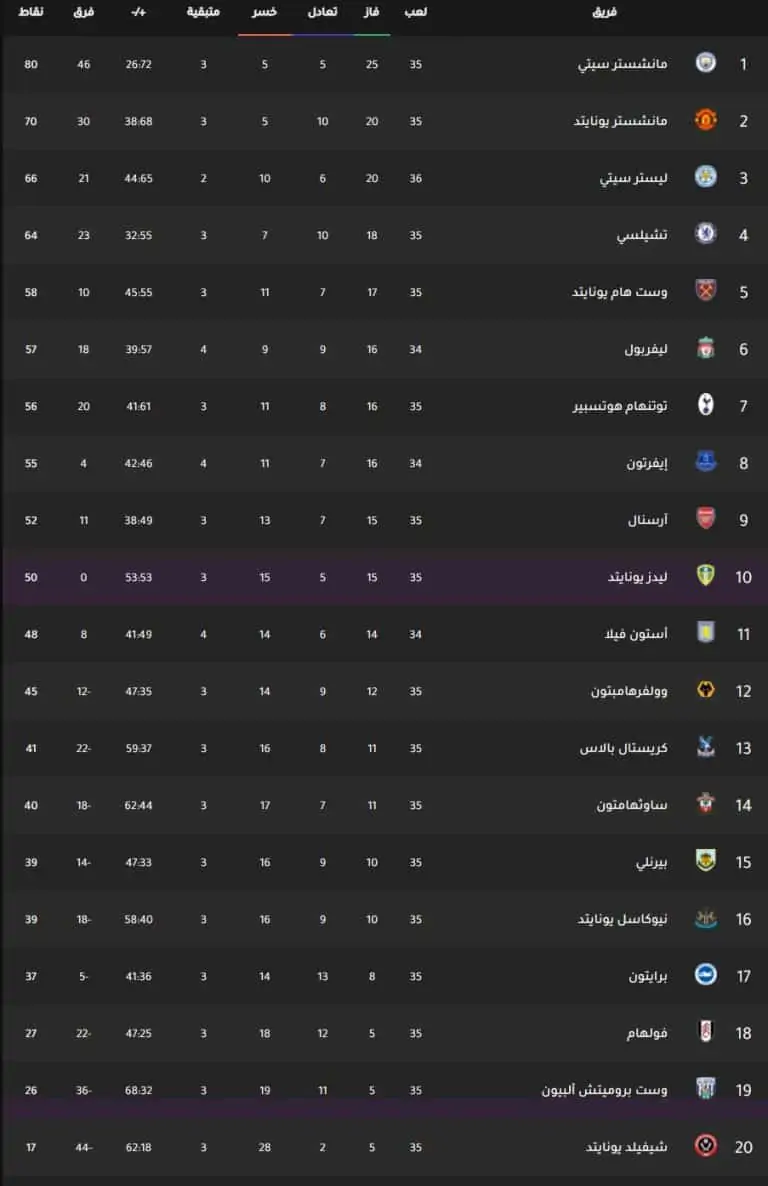This screenshot has width=768, height=1186.
Task: Click the West Ham United crest
Action: tap(705, 291)
